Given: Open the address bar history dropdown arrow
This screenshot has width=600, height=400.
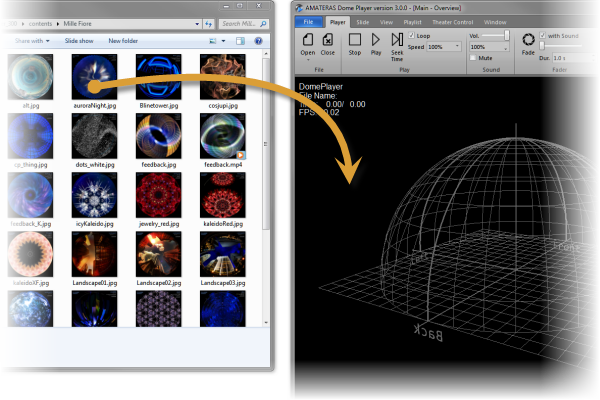Looking at the screenshot, I should (x=197, y=24).
